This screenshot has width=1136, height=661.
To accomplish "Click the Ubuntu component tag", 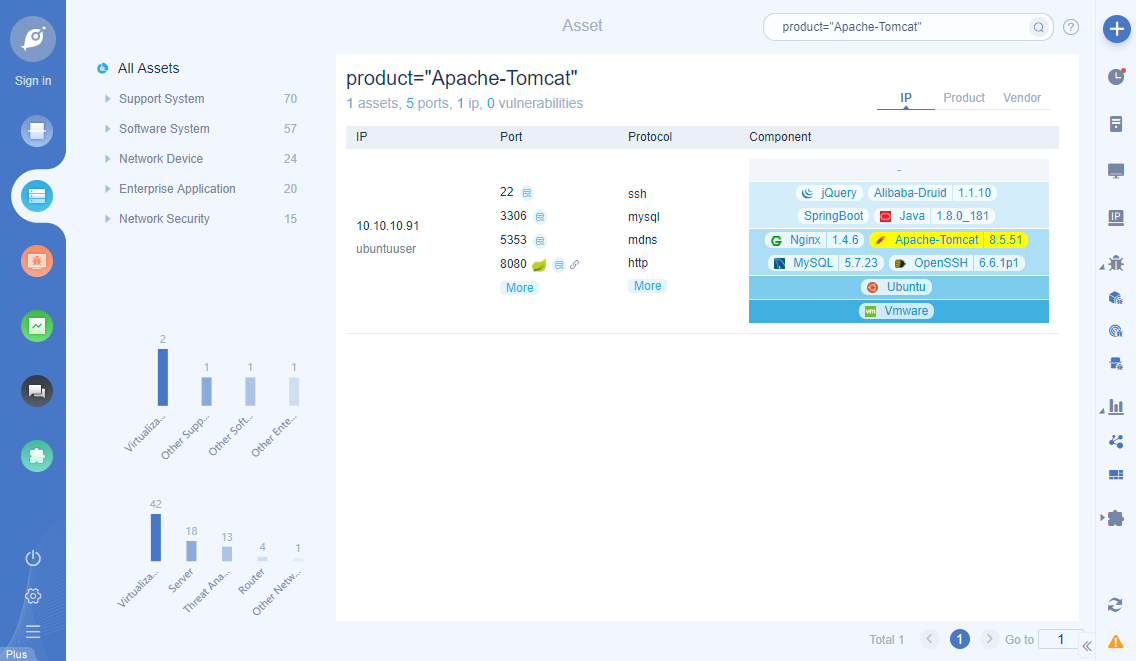I will 898,287.
